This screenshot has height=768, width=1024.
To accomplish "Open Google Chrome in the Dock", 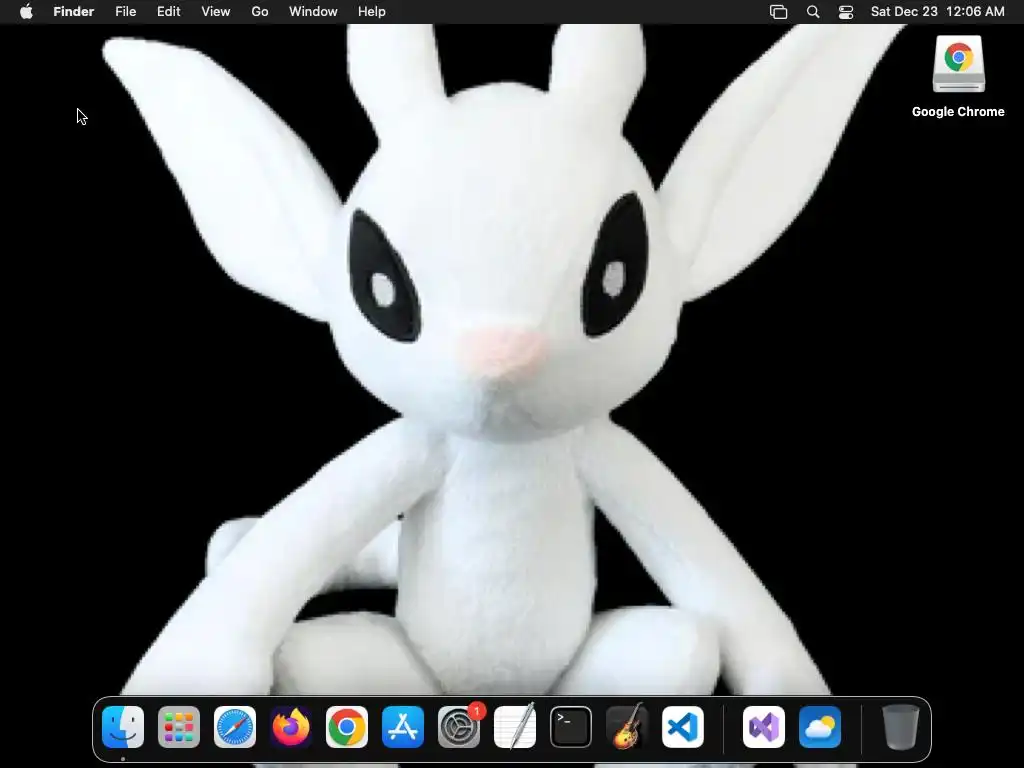I will point(347,727).
